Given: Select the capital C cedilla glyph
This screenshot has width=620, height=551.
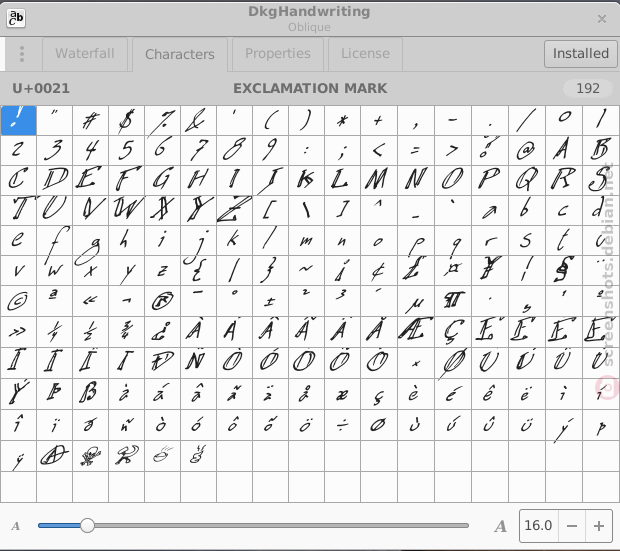Looking at the screenshot, I should (453, 331).
